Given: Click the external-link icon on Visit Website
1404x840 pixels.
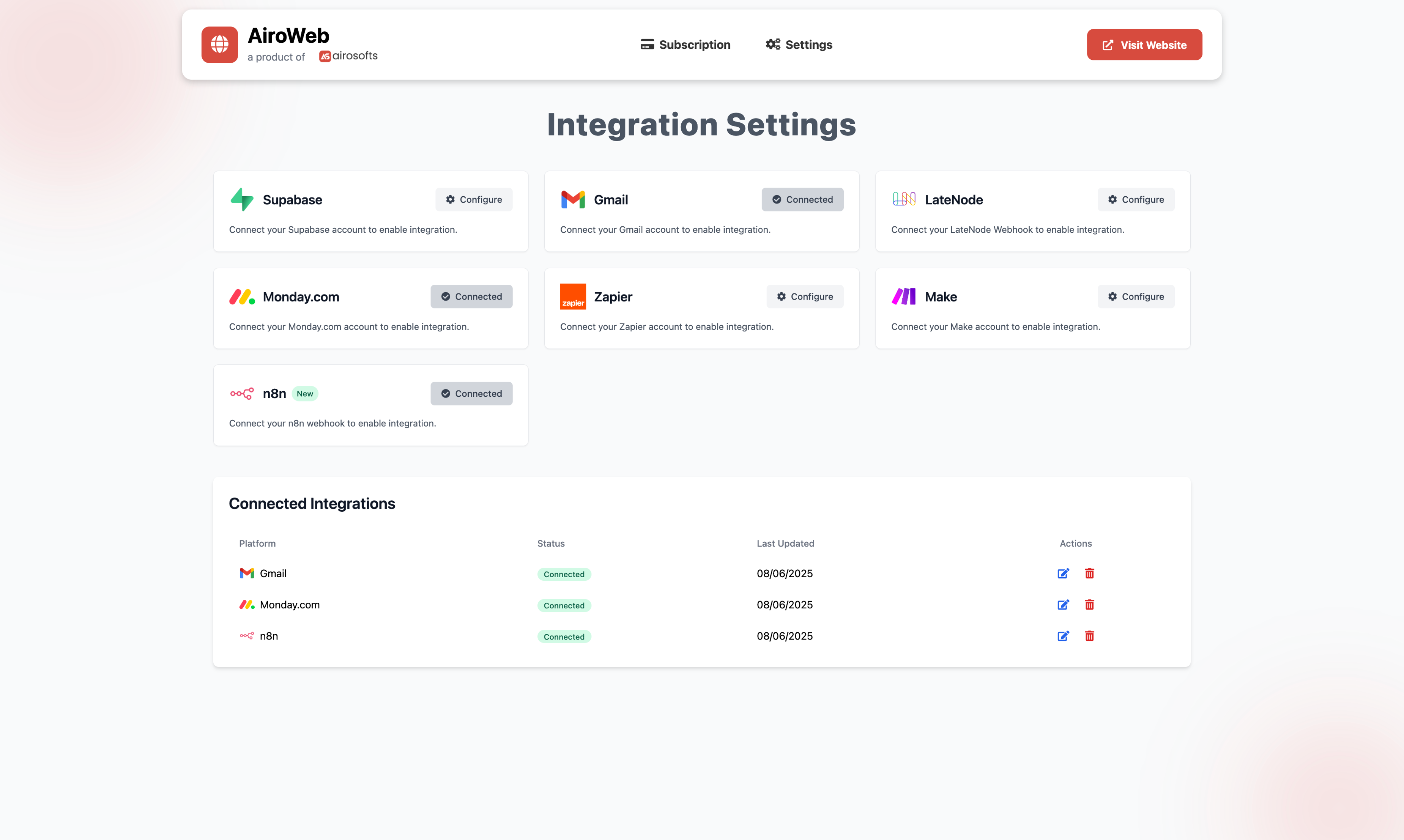Looking at the screenshot, I should point(1108,45).
